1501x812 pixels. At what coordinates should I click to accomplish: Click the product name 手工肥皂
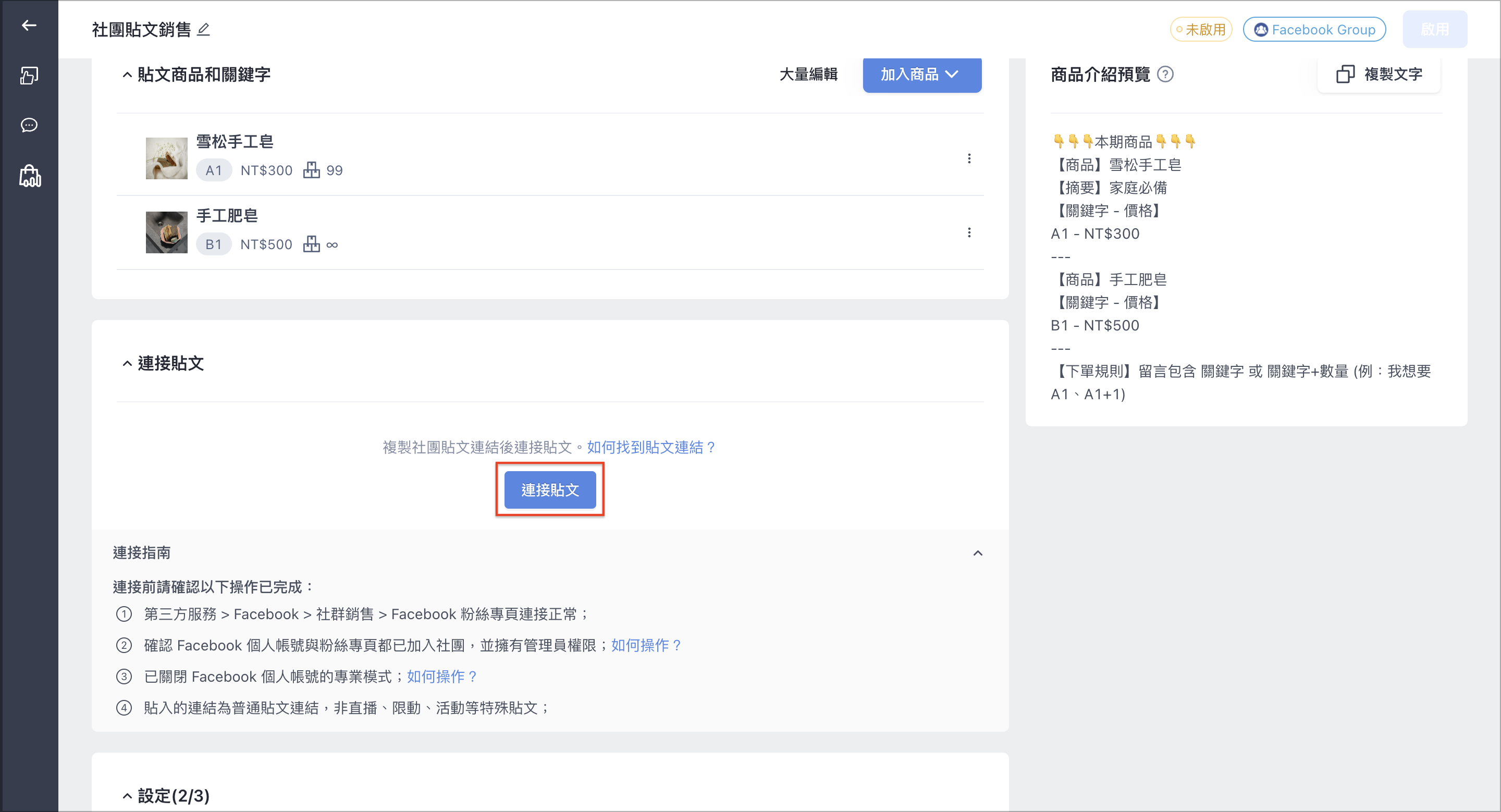click(x=227, y=216)
